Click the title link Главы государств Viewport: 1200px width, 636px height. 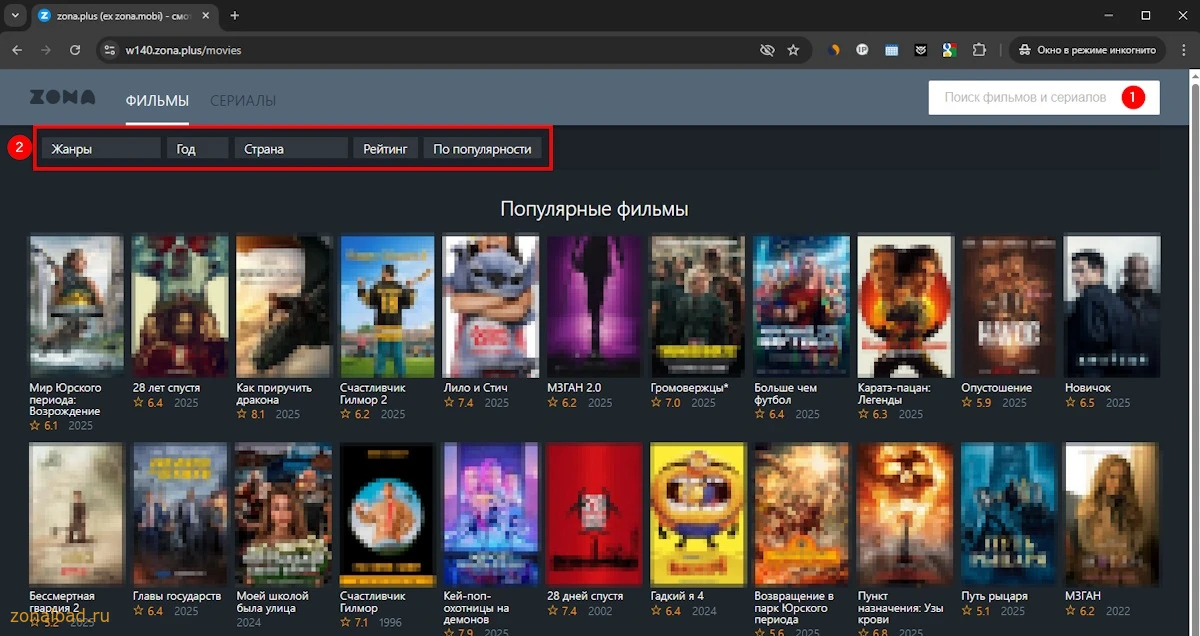click(x=178, y=596)
